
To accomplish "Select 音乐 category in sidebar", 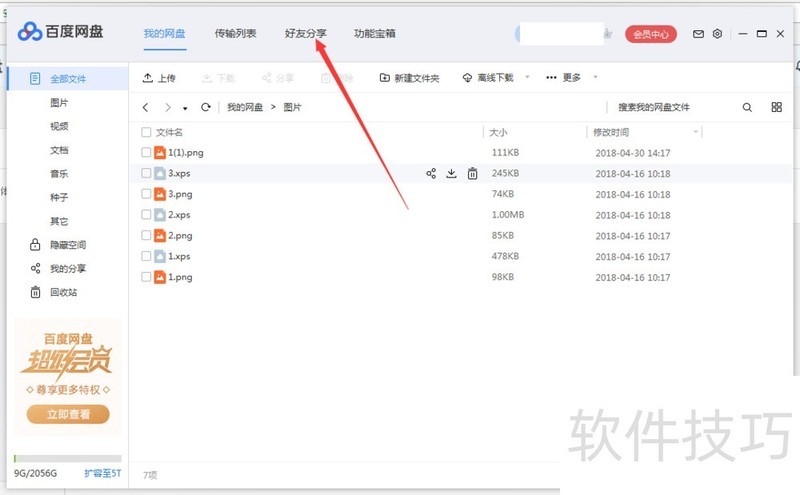I will click(x=59, y=174).
